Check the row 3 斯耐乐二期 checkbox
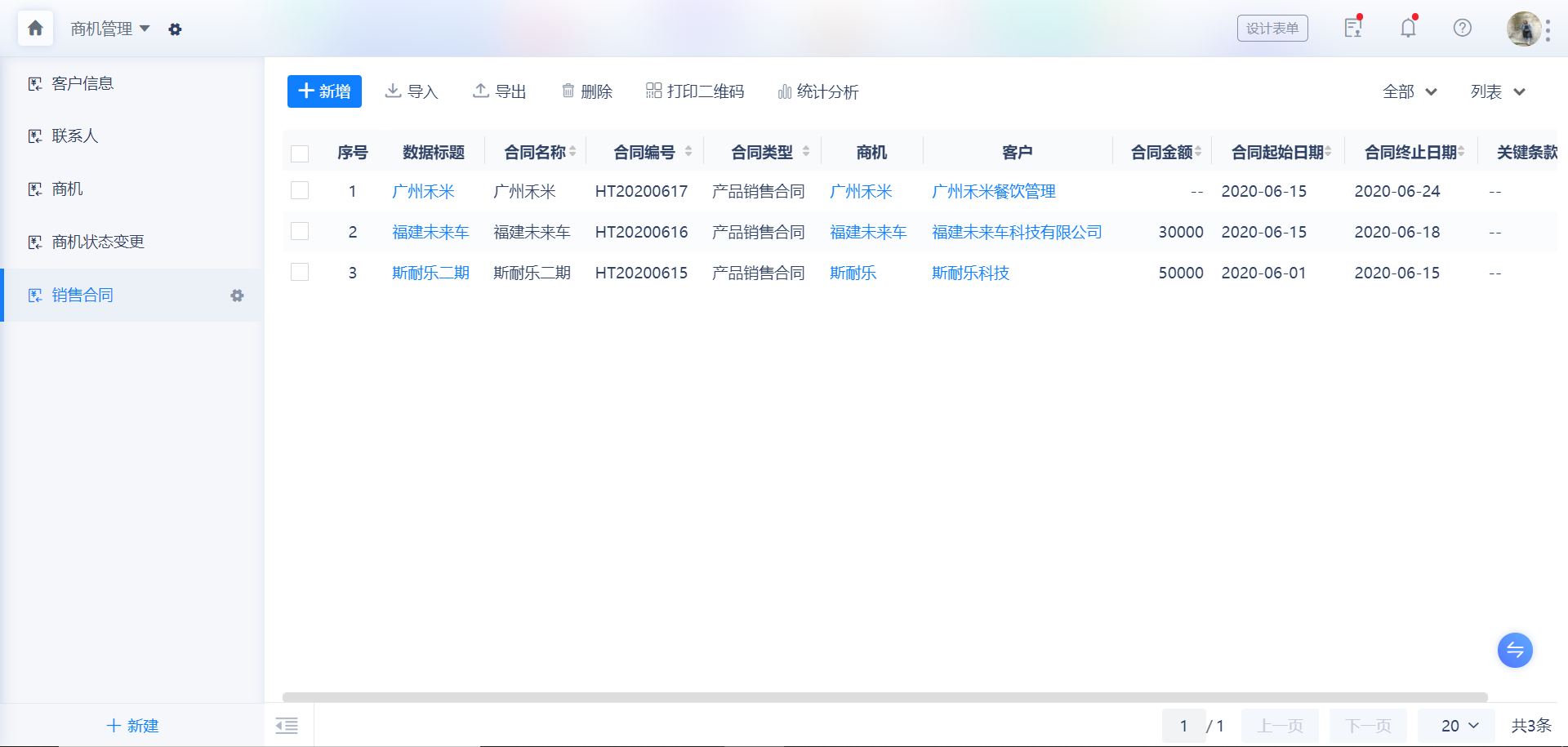 pos(300,272)
